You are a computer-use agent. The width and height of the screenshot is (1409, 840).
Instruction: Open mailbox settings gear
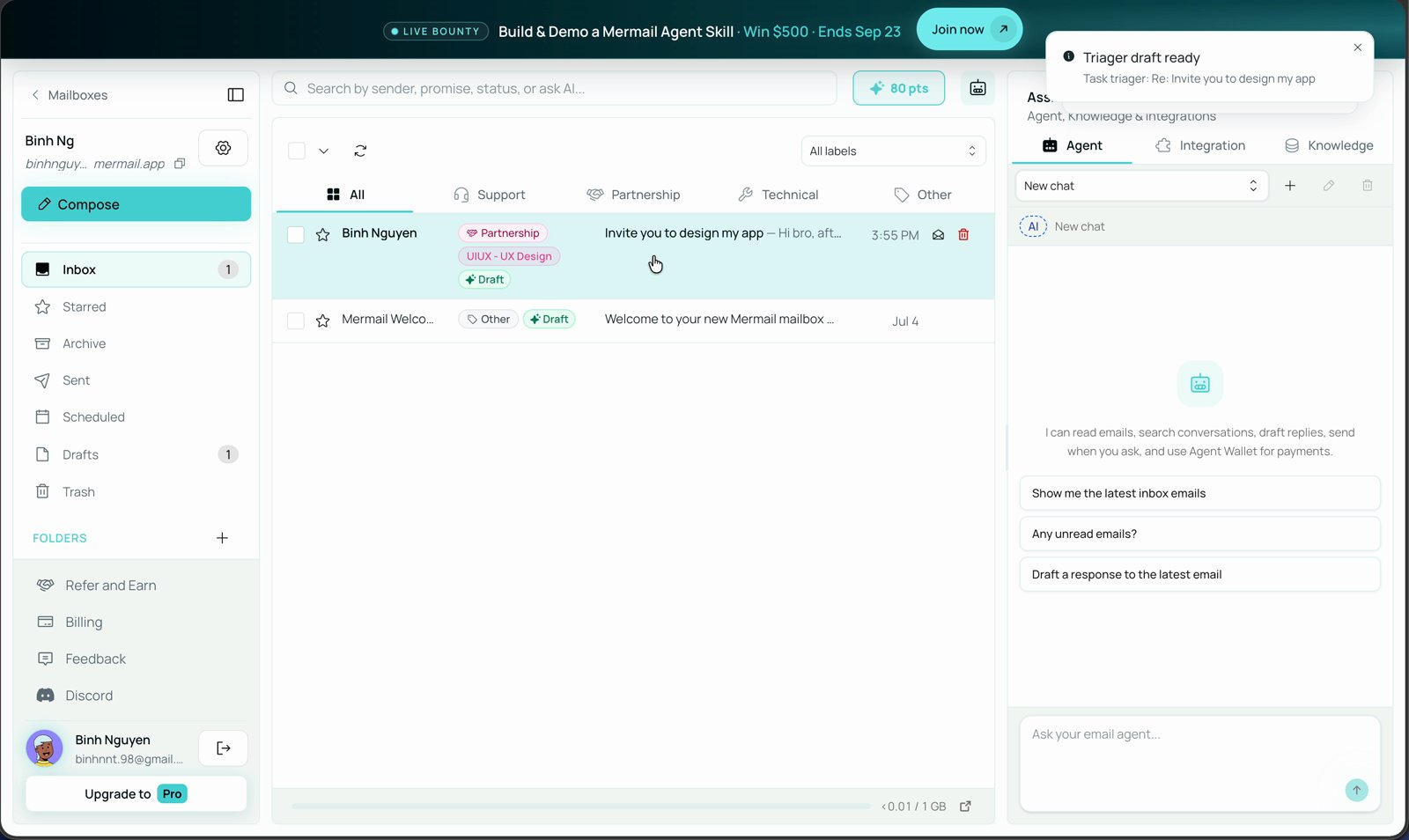[x=223, y=148]
